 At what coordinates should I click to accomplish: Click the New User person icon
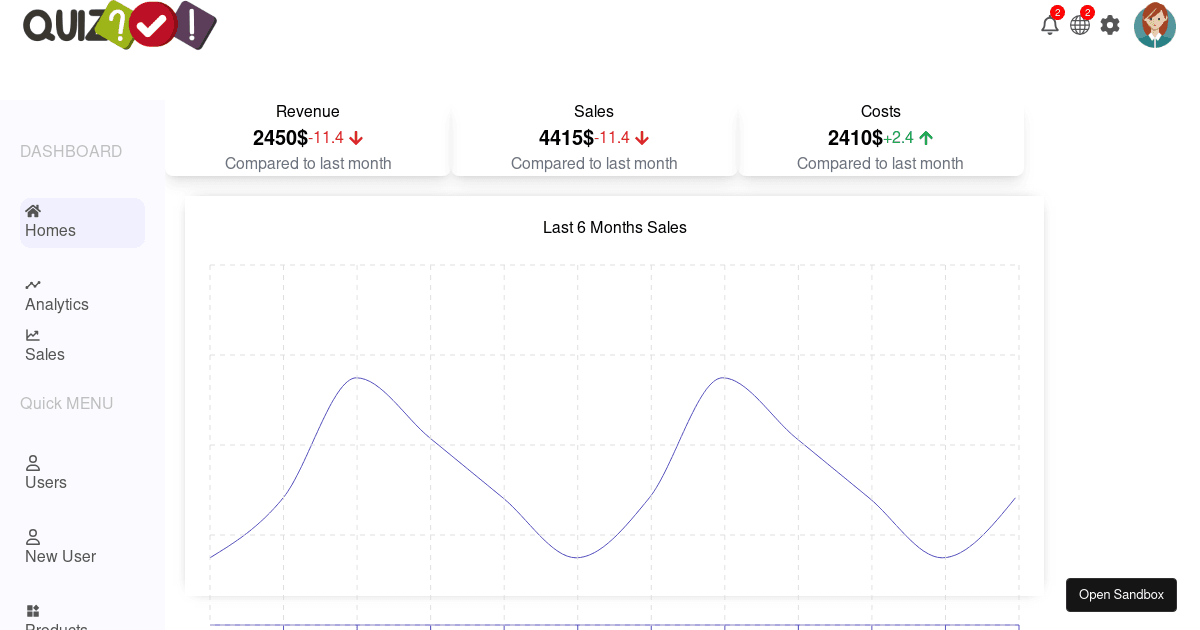coord(33,537)
